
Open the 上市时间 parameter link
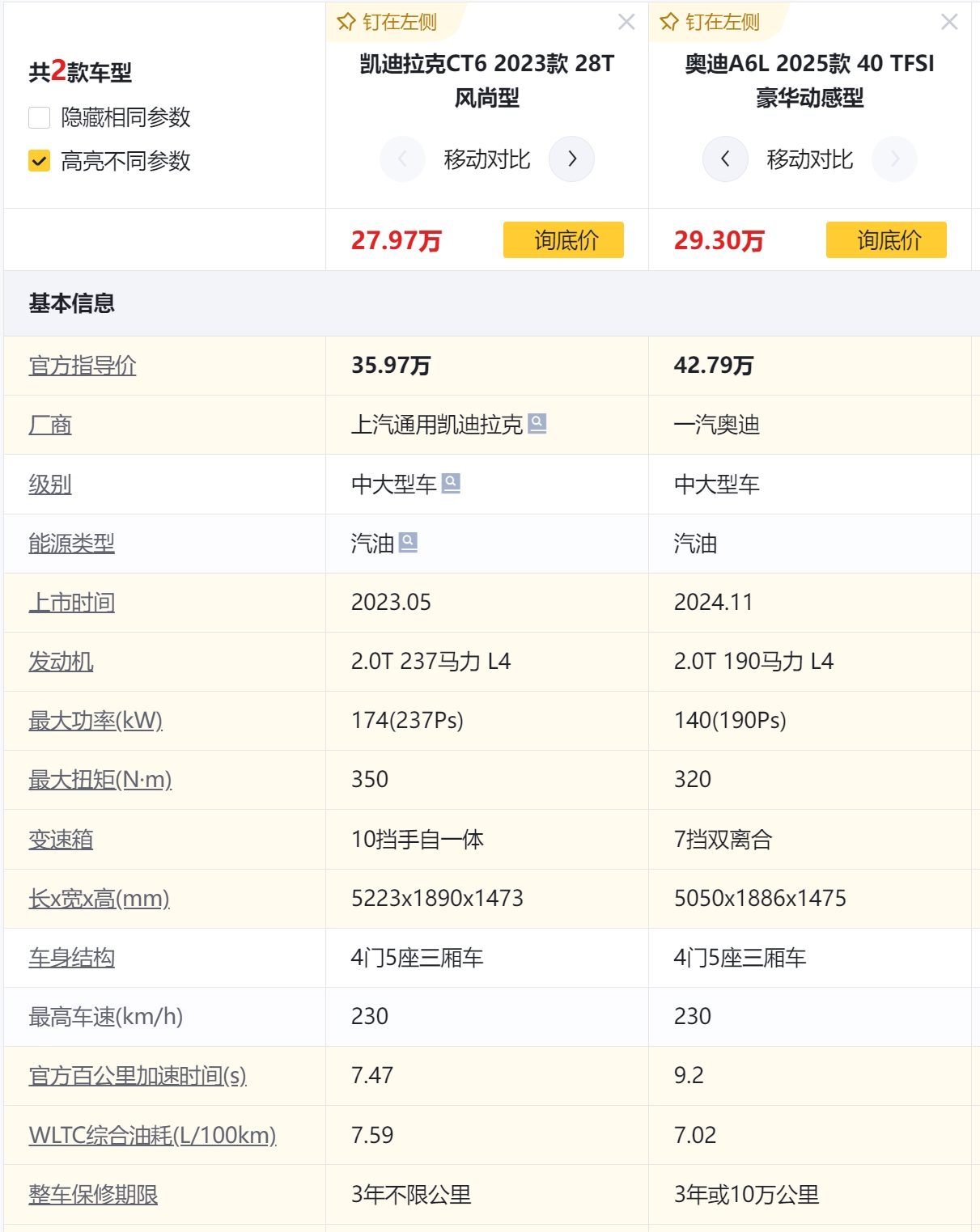click(71, 602)
